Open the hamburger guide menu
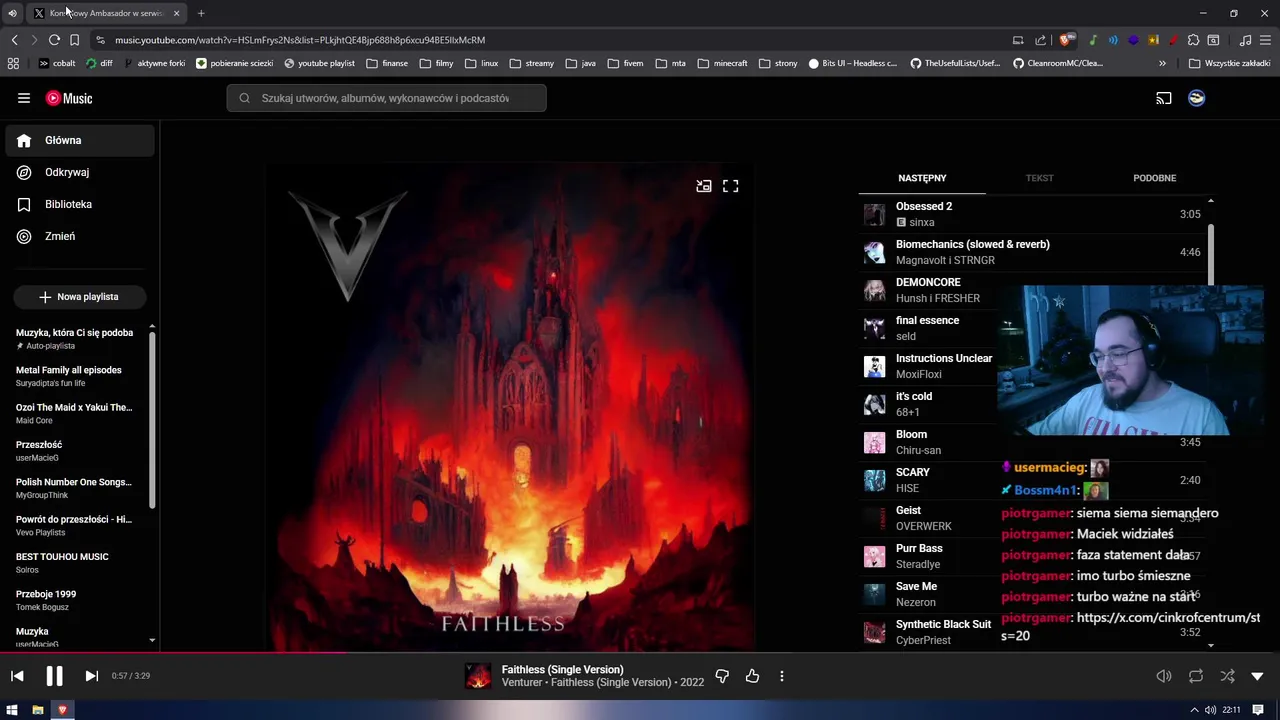 click(x=24, y=98)
